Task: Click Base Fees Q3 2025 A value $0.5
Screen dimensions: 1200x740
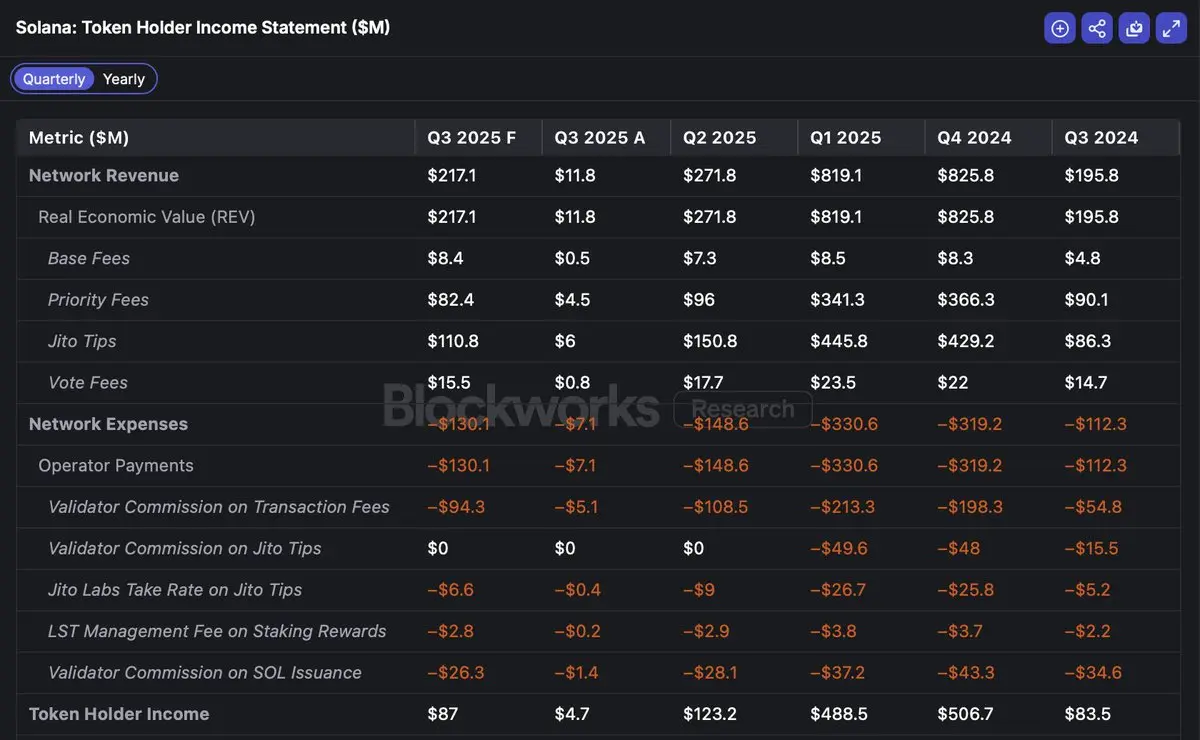Action: pos(572,258)
